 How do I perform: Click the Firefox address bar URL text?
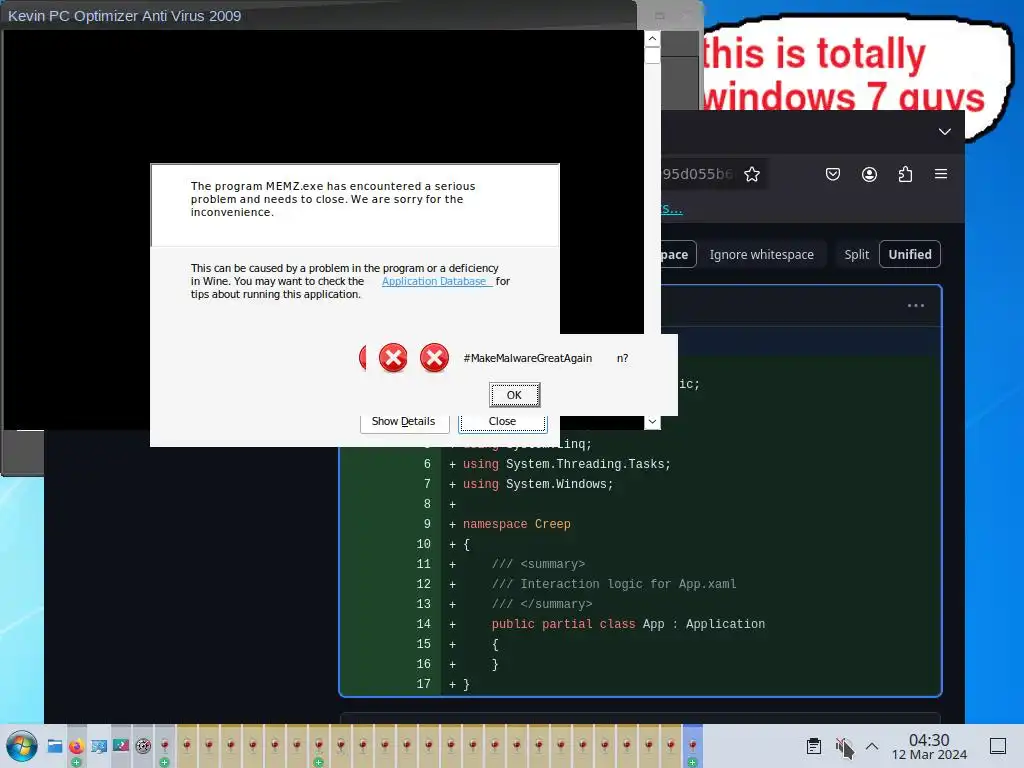coord(697,174)
